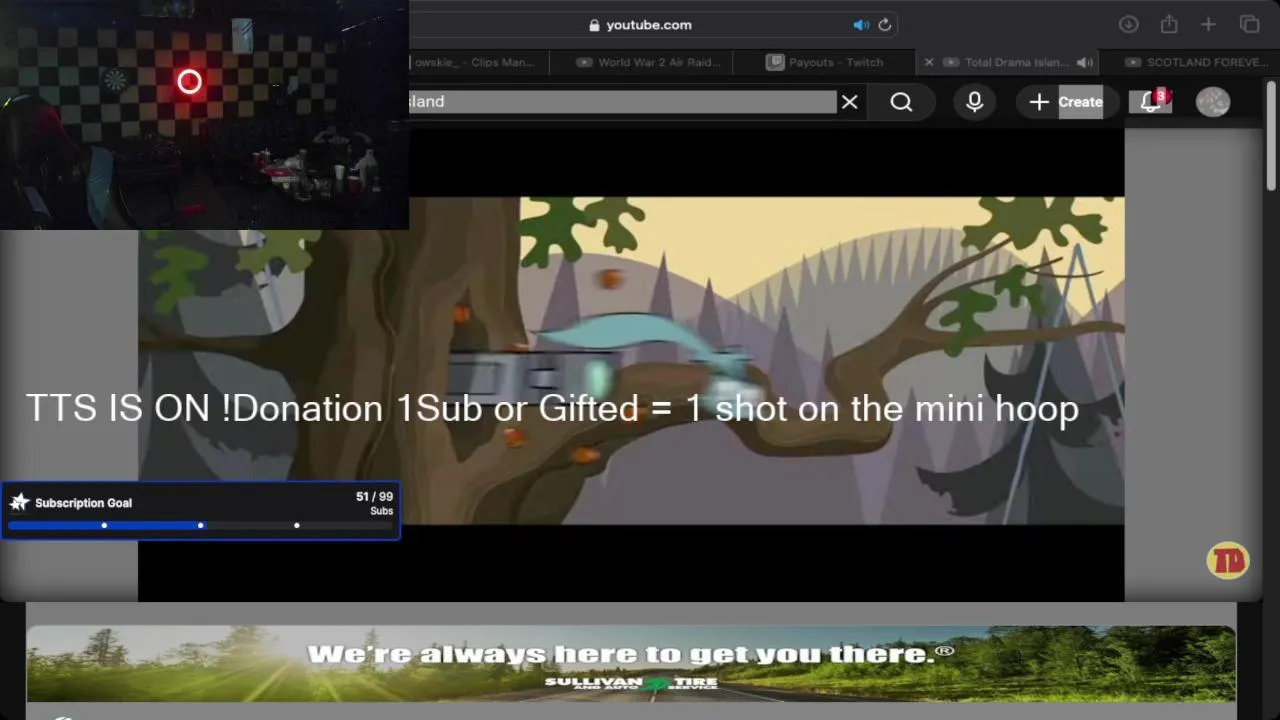The image size is (1280, 720).
Task: Mute the tab audio in the address bar
Action: tap(861, 25)
